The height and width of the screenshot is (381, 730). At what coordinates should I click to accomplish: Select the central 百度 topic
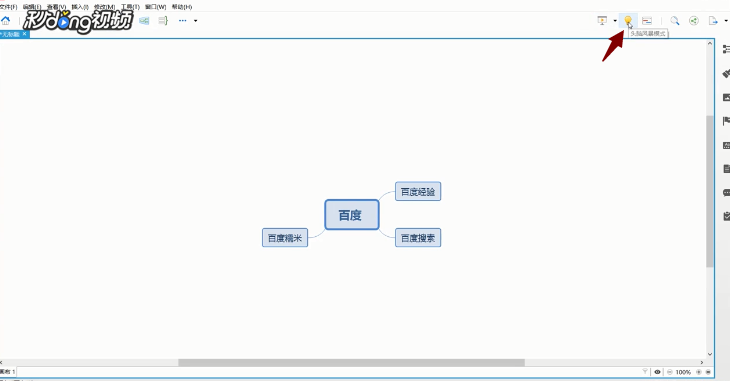[352, 215]
